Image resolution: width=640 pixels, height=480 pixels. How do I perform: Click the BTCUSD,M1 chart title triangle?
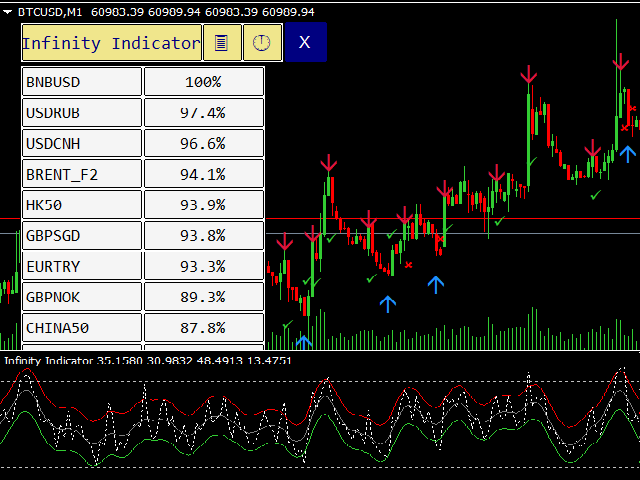[10, 12]
